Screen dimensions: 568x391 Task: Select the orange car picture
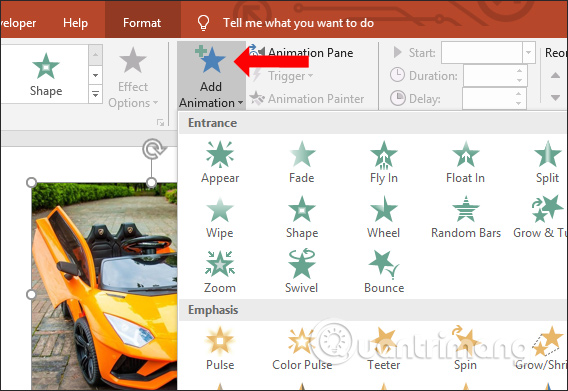click(x=104, y=286)
